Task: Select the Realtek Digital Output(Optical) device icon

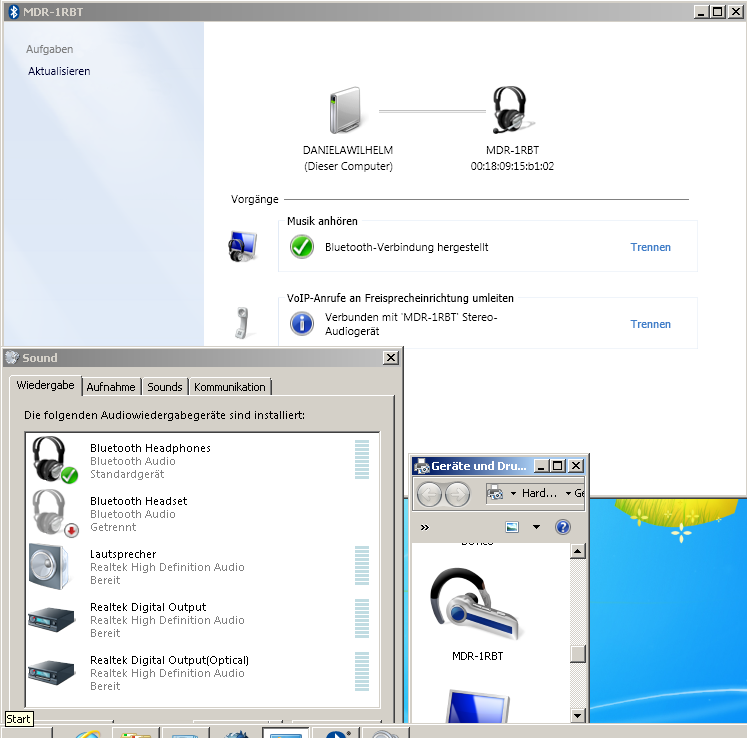Action: [51, 672]
